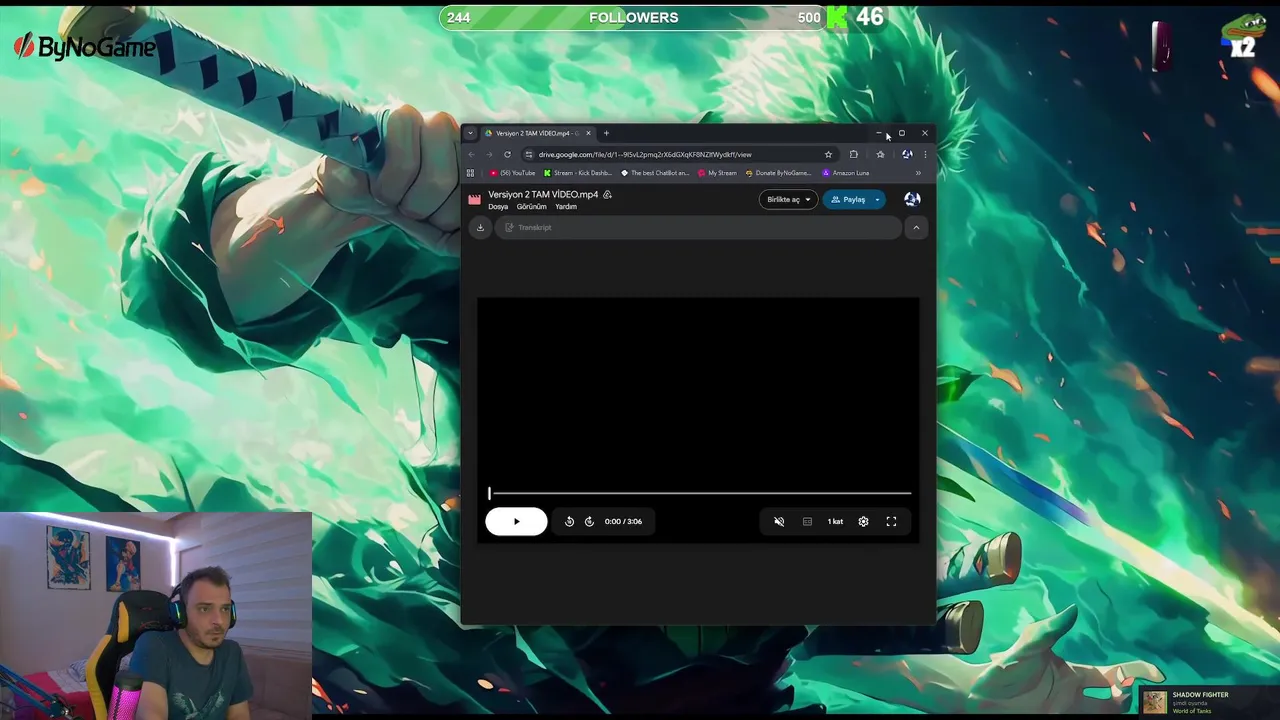Go back in browser history

[472, 154]
